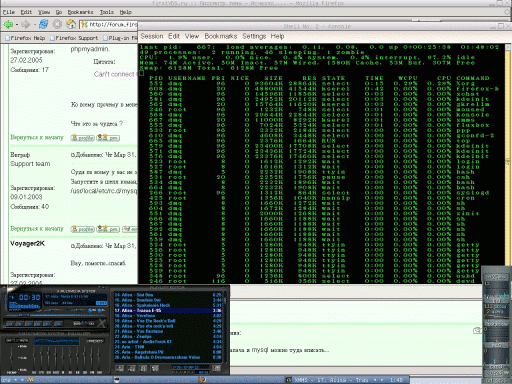
Task: Click the XMMS balance slider
Action: [79, 310]
